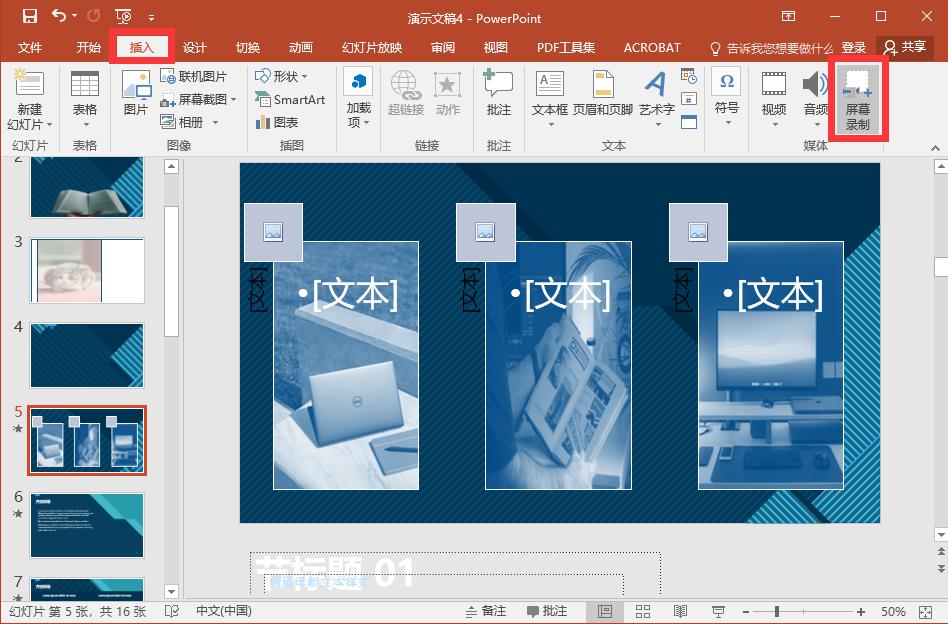948x624 pixels.
Task: Toggle the 批注 comments pane in status bar
Action: [546, 610]
